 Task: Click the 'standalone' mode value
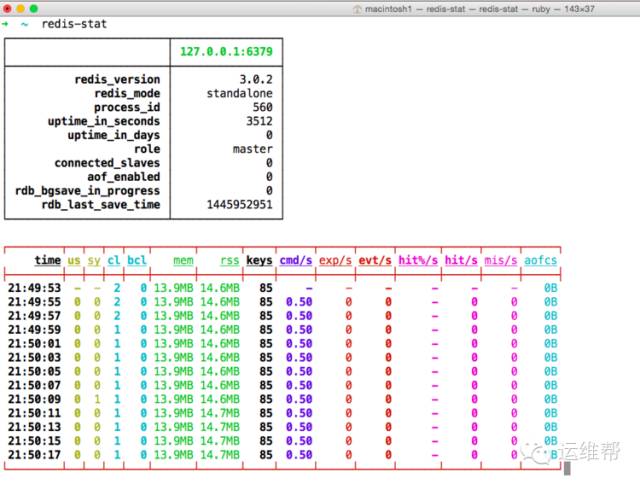[240, 93]
